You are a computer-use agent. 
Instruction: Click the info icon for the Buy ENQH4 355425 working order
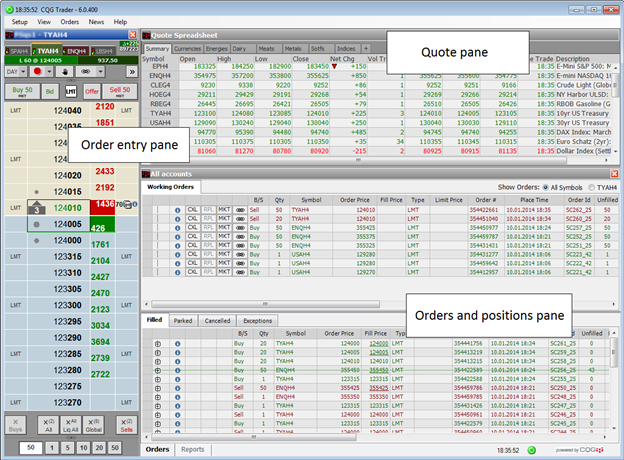click(x=177, y=228)
